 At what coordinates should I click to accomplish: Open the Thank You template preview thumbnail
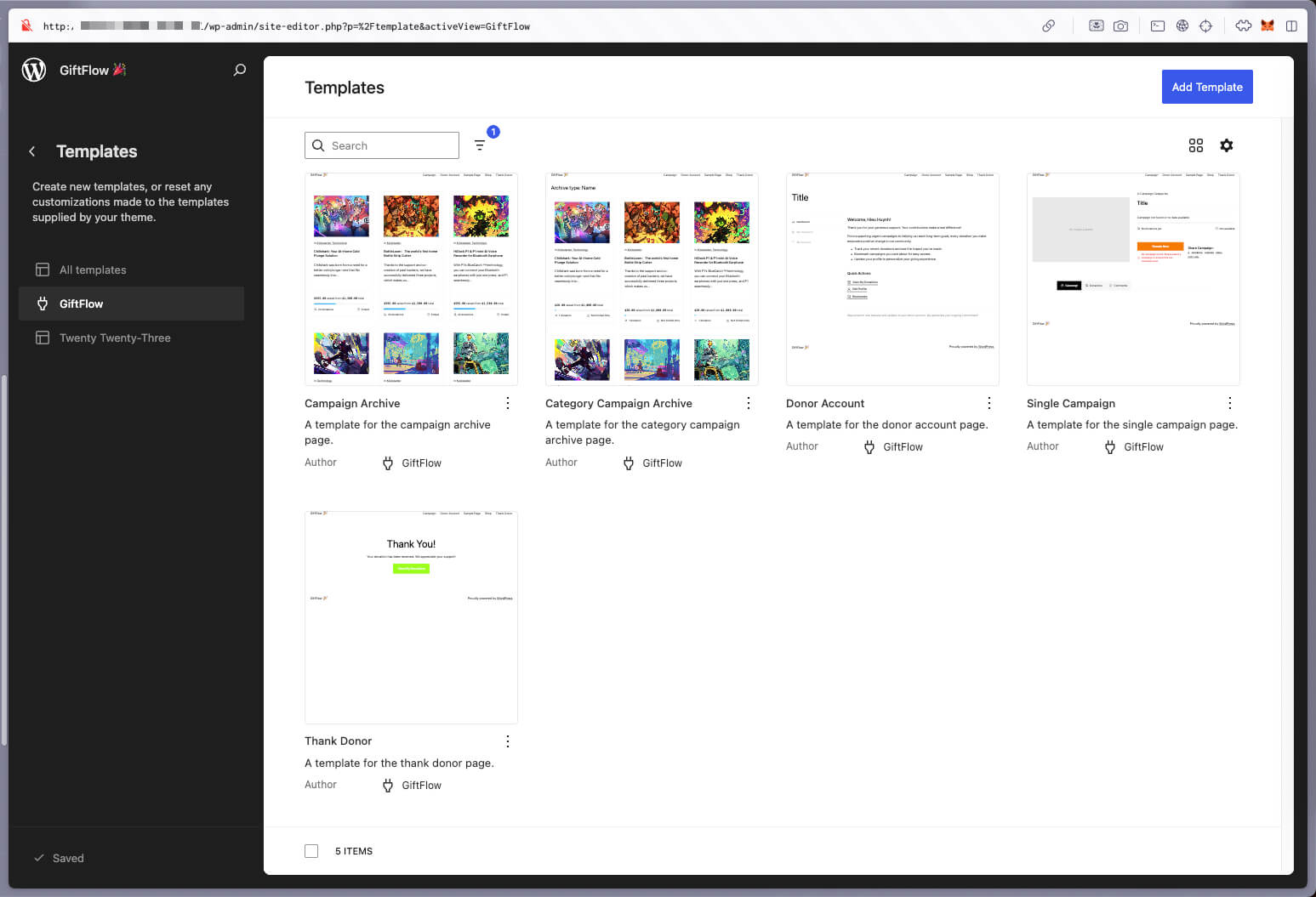point(411,616)
